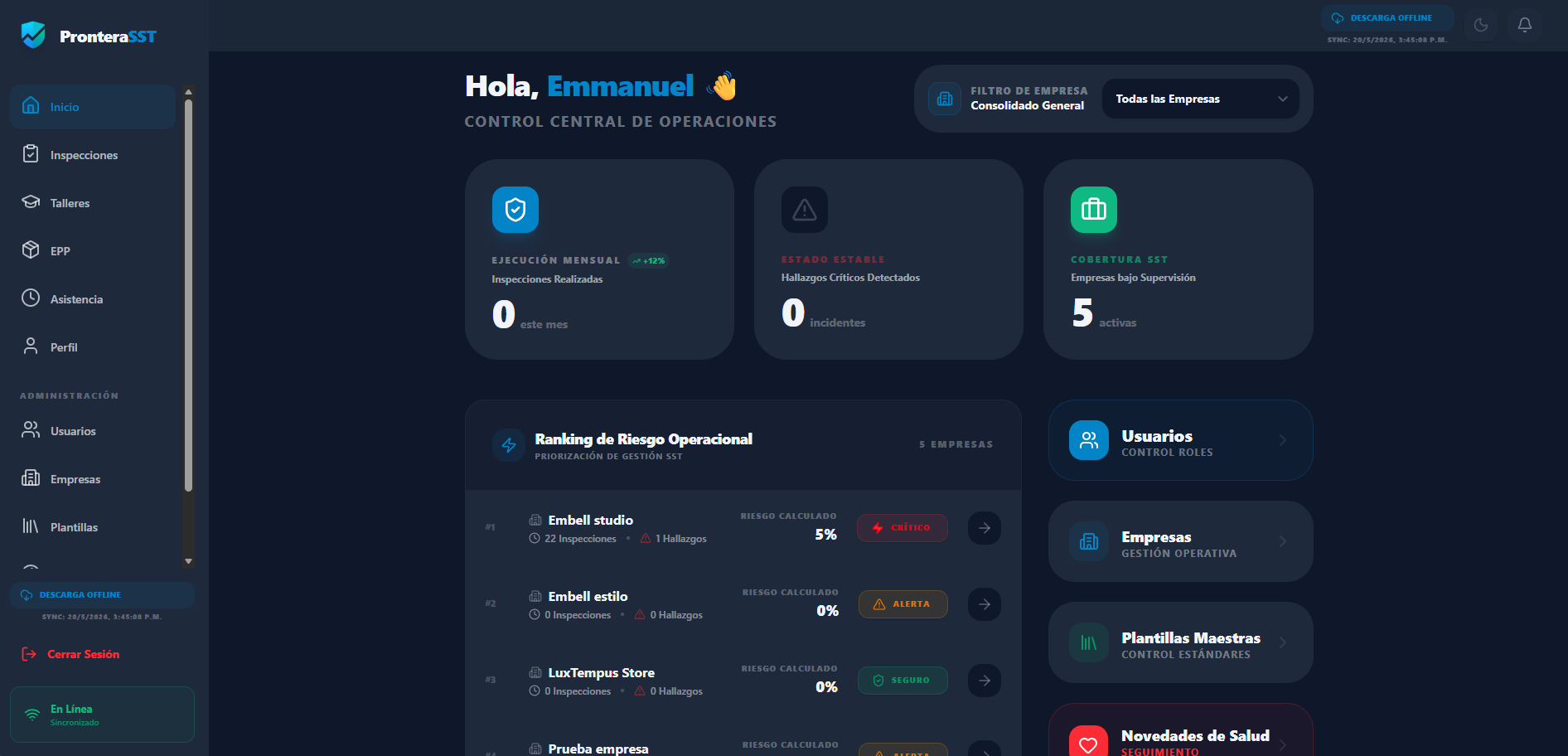Viewport: 1568px width, 756px height.
Task: Toggle dark mode with moon icon
Action: (1481, 25)
